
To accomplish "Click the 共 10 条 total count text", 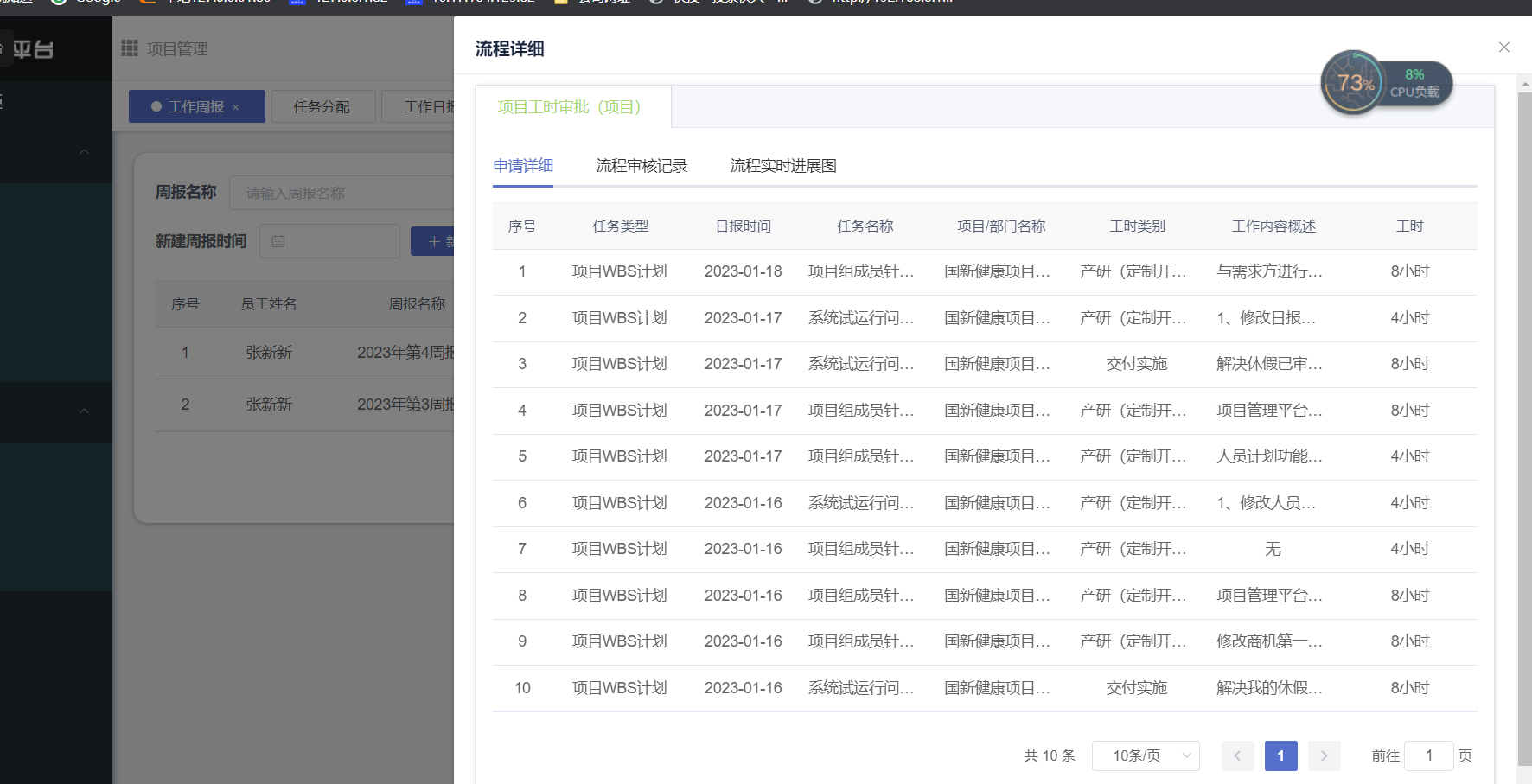I will click(1050, 755).
